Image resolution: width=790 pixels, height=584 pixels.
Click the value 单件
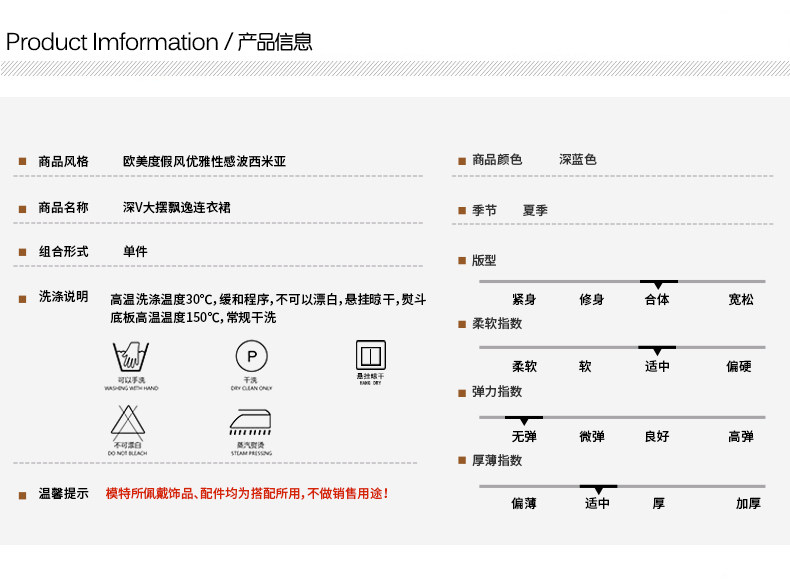pyautogui.click(x=136, y=251)
